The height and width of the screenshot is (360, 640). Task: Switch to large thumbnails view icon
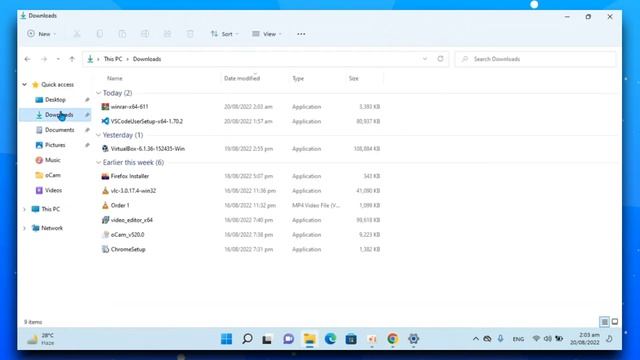coord(615,322)
